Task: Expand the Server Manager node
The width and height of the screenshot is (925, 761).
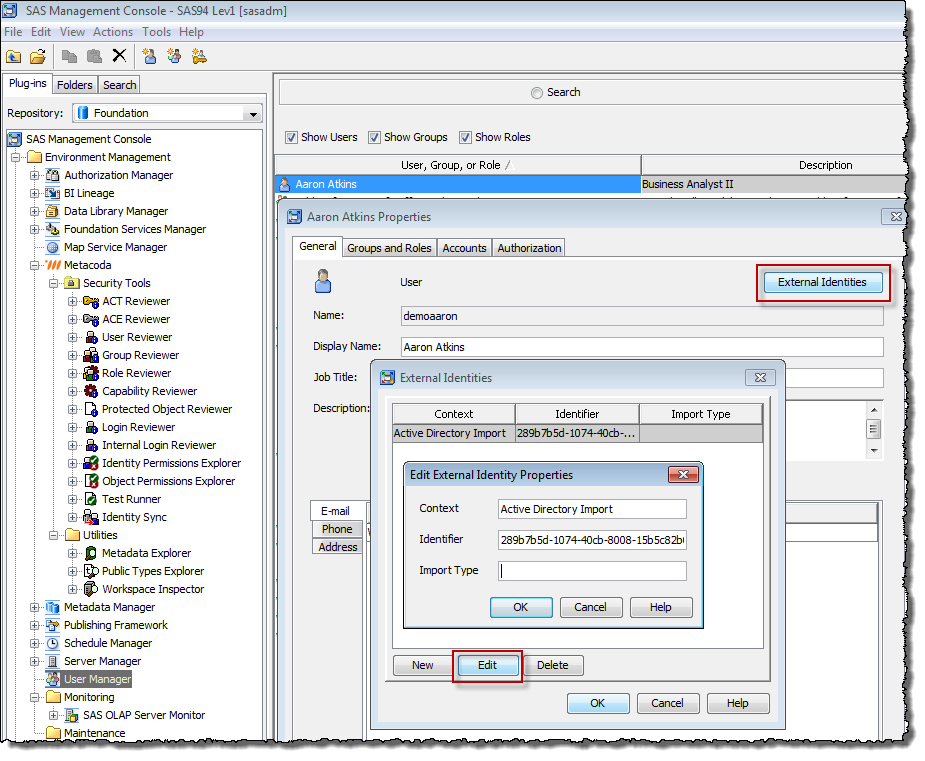Action: 35,661
